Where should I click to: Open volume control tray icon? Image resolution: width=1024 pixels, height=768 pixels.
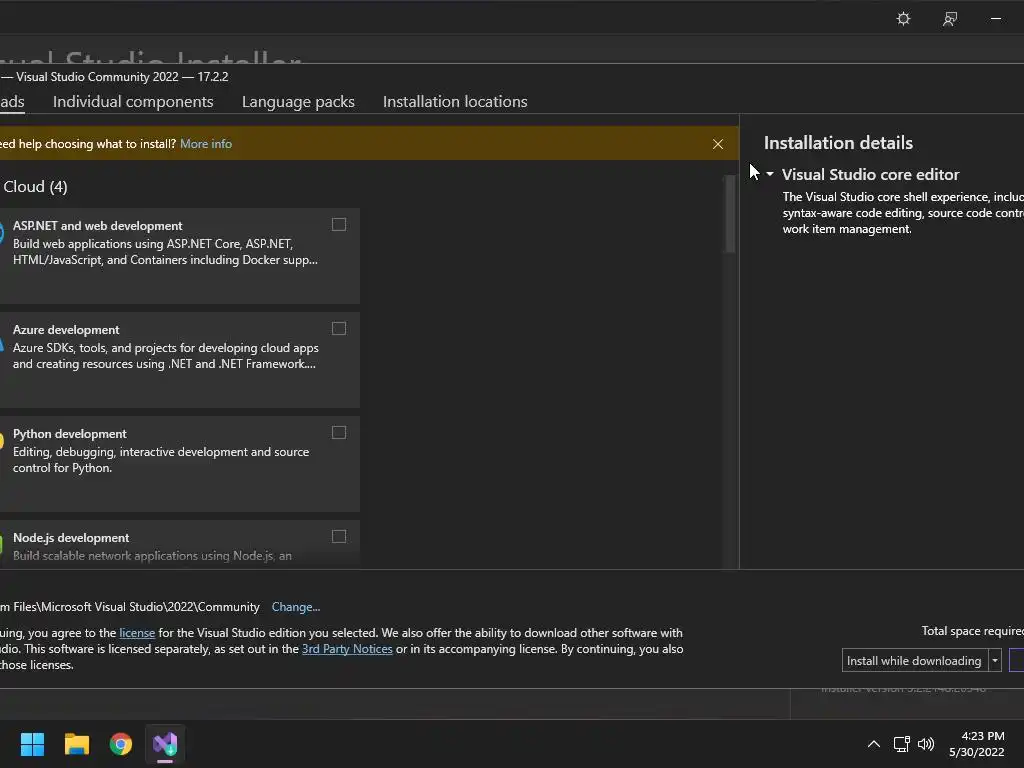tap(925, 744)
